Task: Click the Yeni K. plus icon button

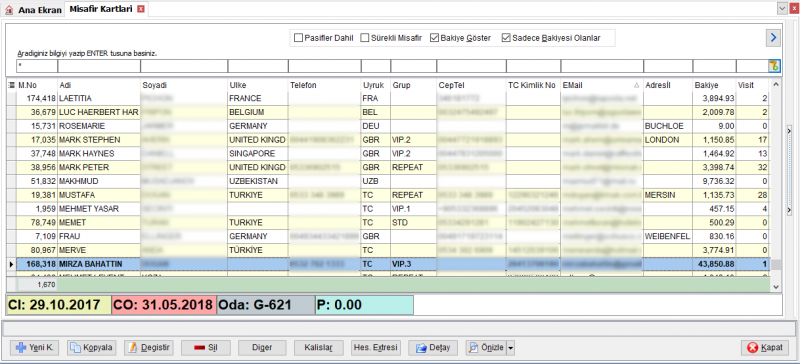Action: 35,348
